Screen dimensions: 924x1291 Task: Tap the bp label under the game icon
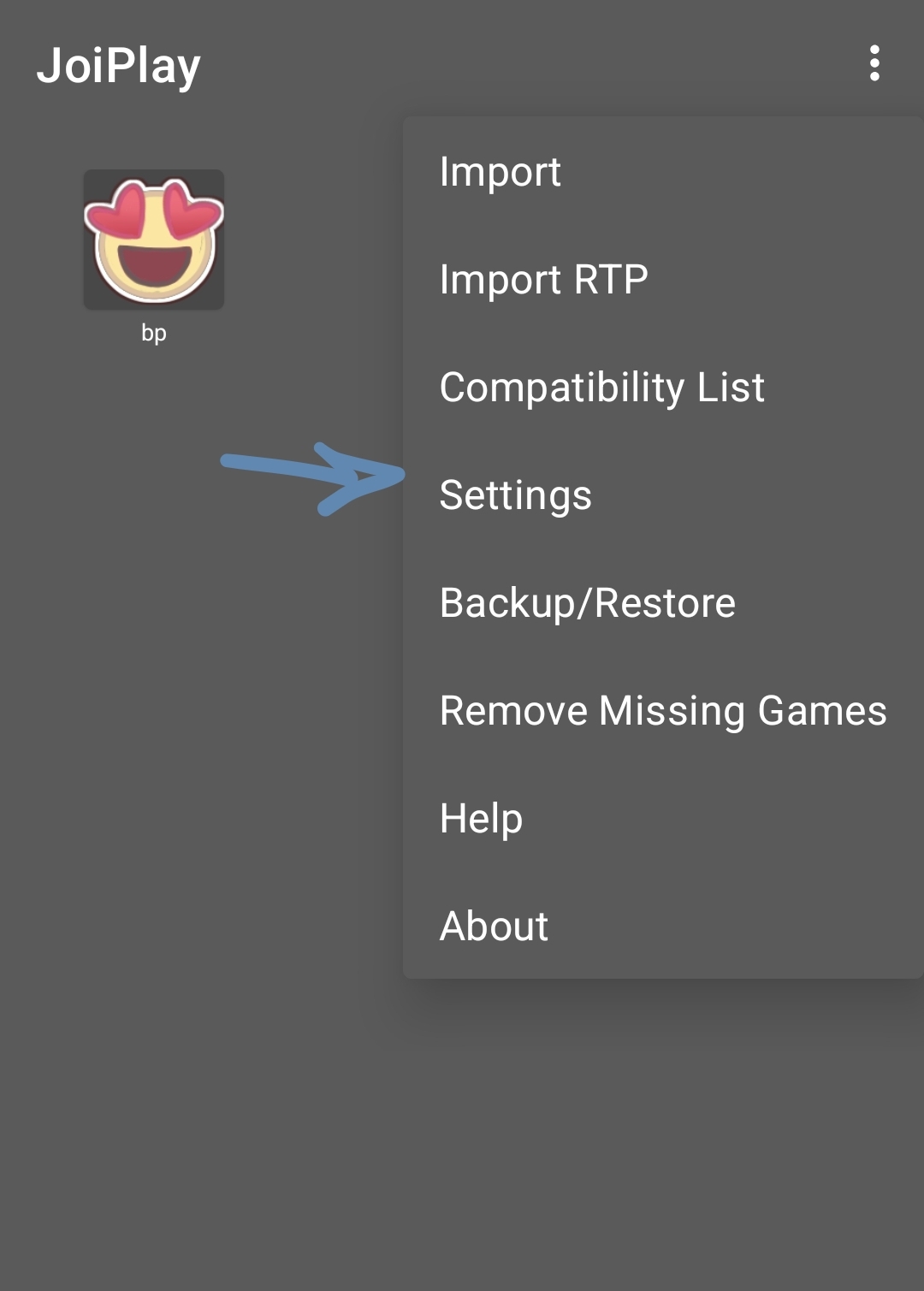tap(154, 333)
